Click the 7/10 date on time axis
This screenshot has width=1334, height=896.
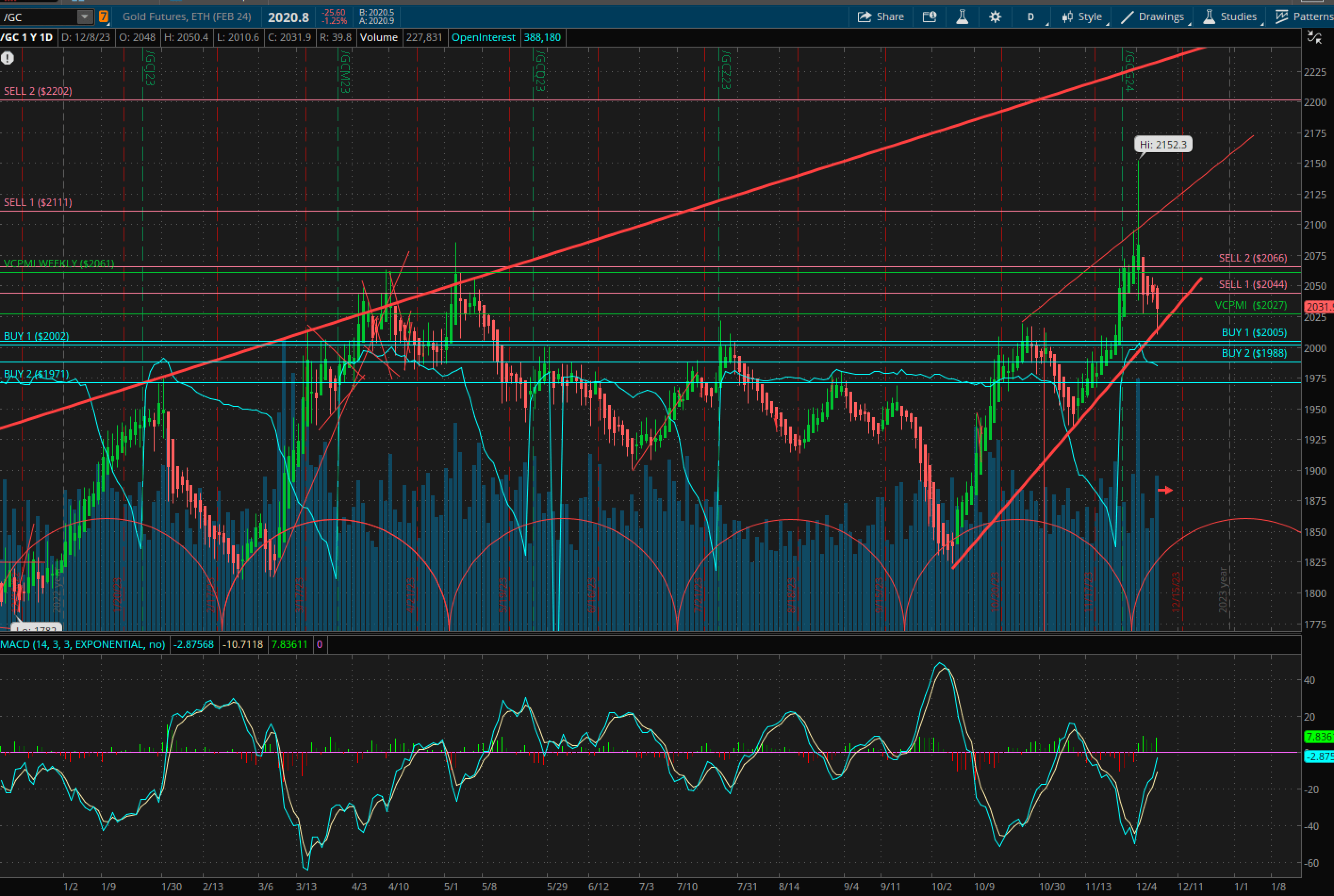coord(687,887)
